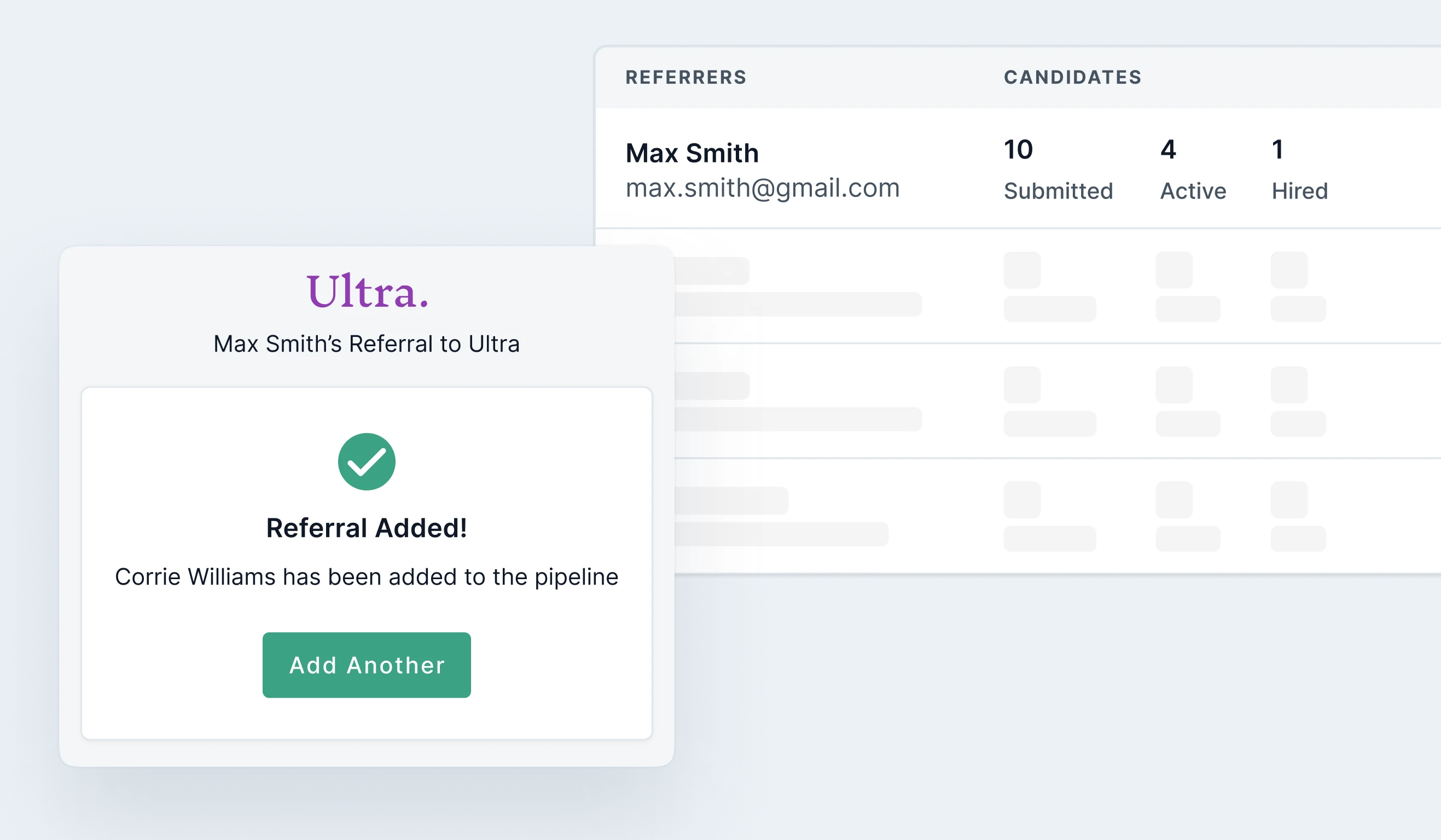Click the Submitted label in Max Smith's row
Image resolution: width=1441 pixels, height=840 pixels.
point(1058,191)
